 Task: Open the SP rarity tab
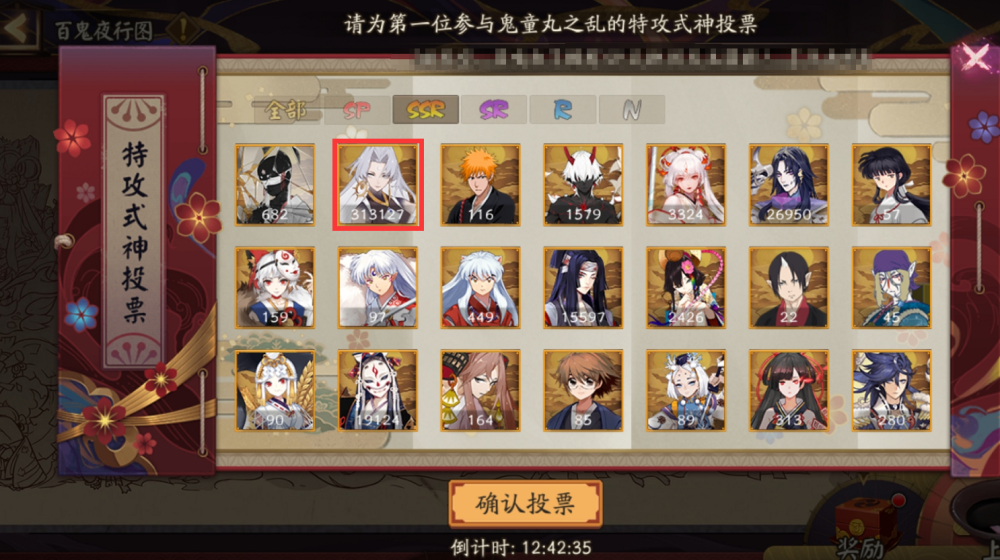357,110
